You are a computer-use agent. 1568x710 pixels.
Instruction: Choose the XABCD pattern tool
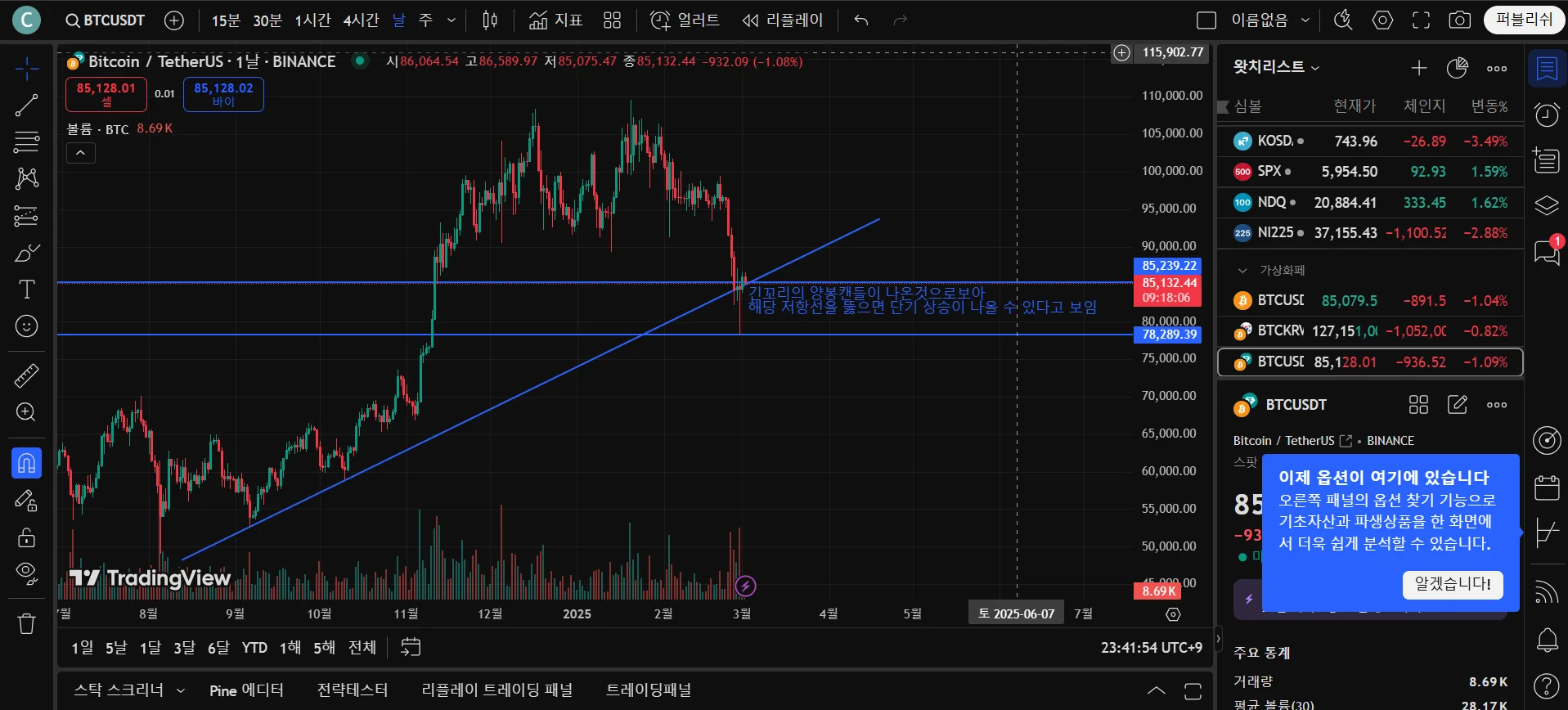coord(27,178)
